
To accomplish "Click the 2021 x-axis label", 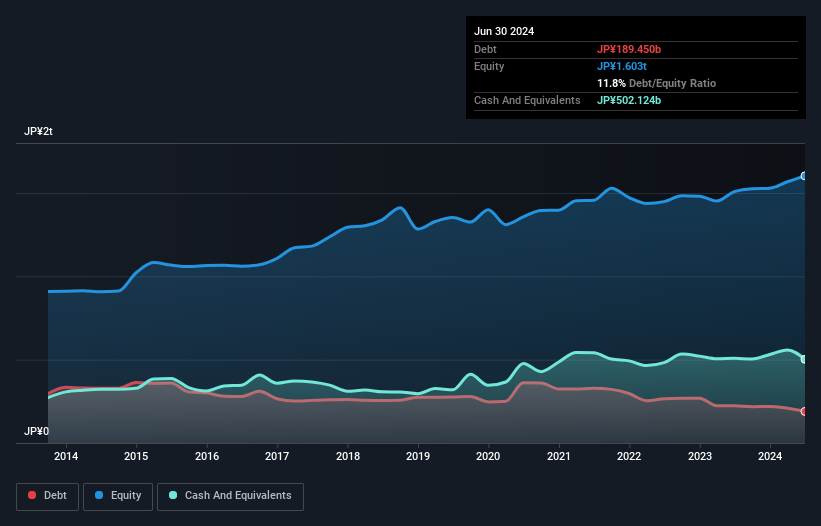I will tap(559, 456).
